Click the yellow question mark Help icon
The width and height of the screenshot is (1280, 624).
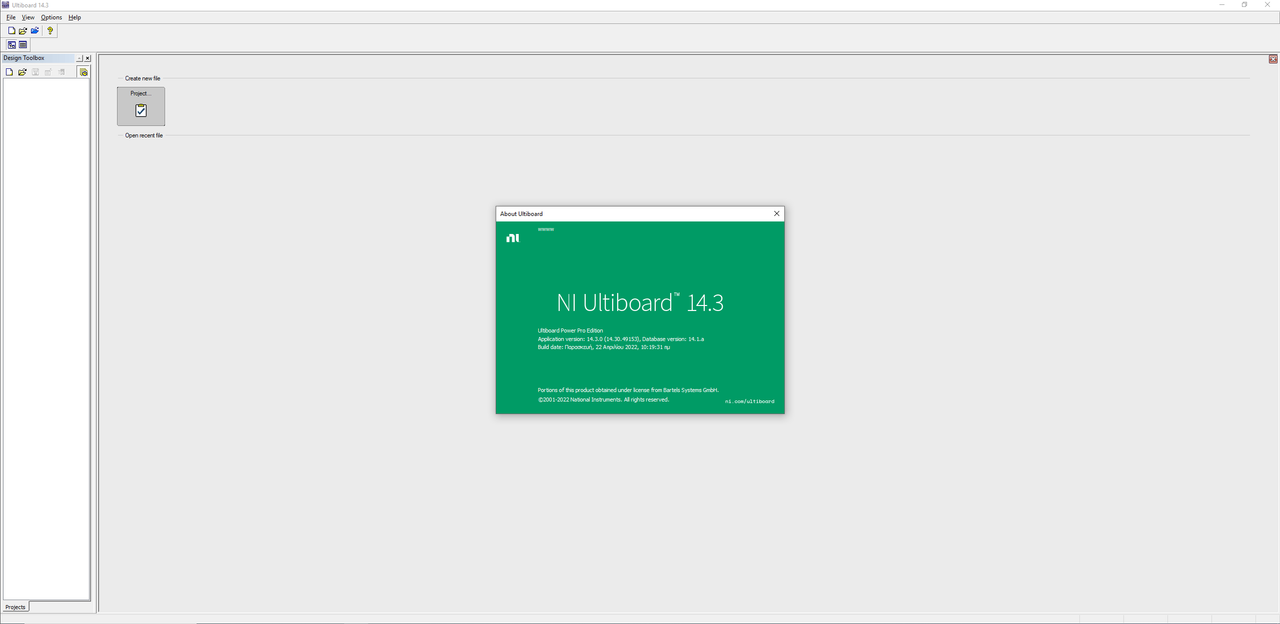pos(50,31)
